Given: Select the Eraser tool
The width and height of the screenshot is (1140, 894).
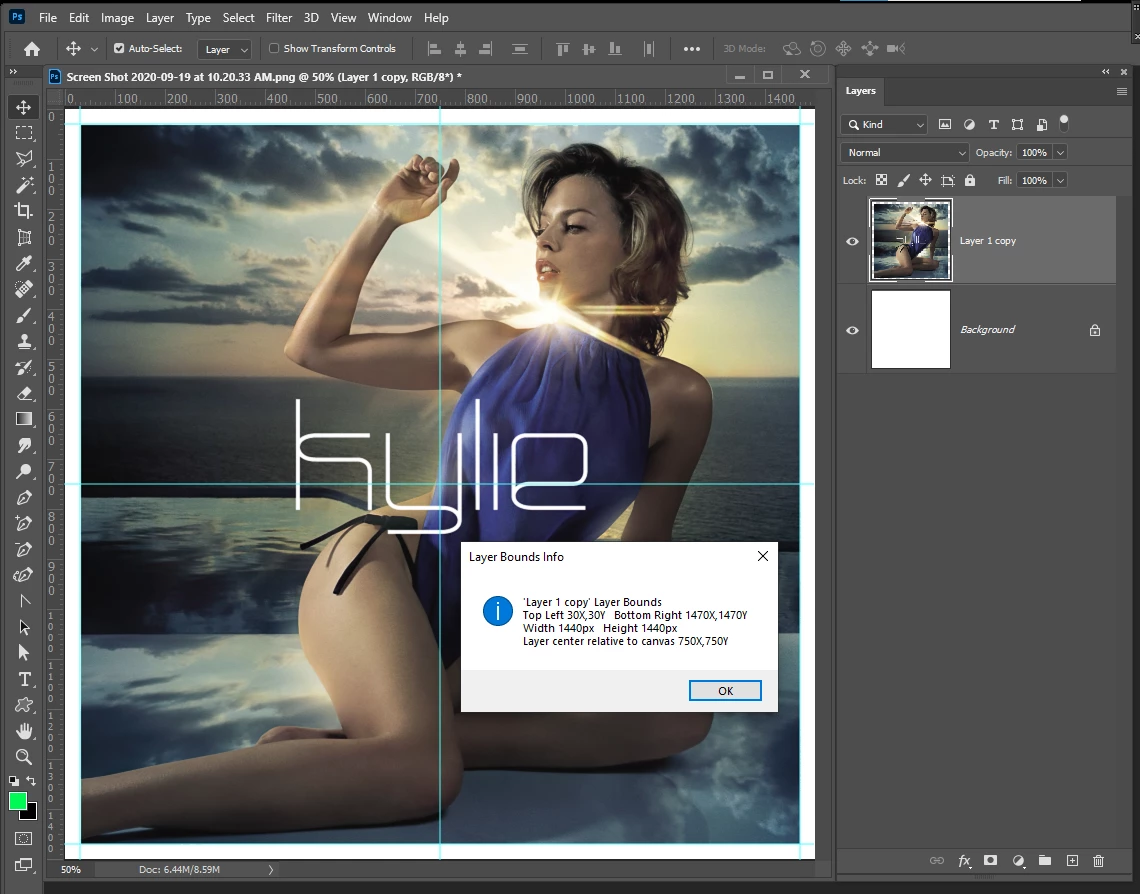Looking at the screenshot, I should 24,393.
